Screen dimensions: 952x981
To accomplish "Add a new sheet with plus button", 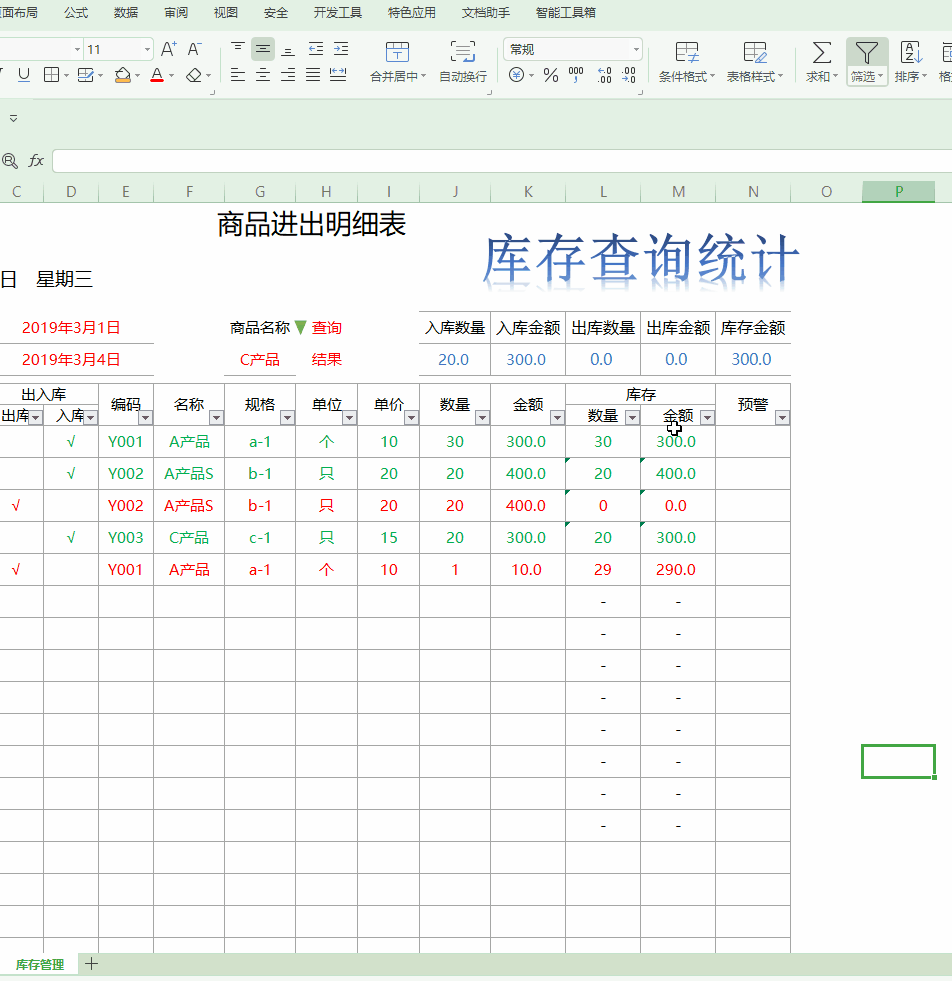I will pyautogui.click(x=91, y=963).
